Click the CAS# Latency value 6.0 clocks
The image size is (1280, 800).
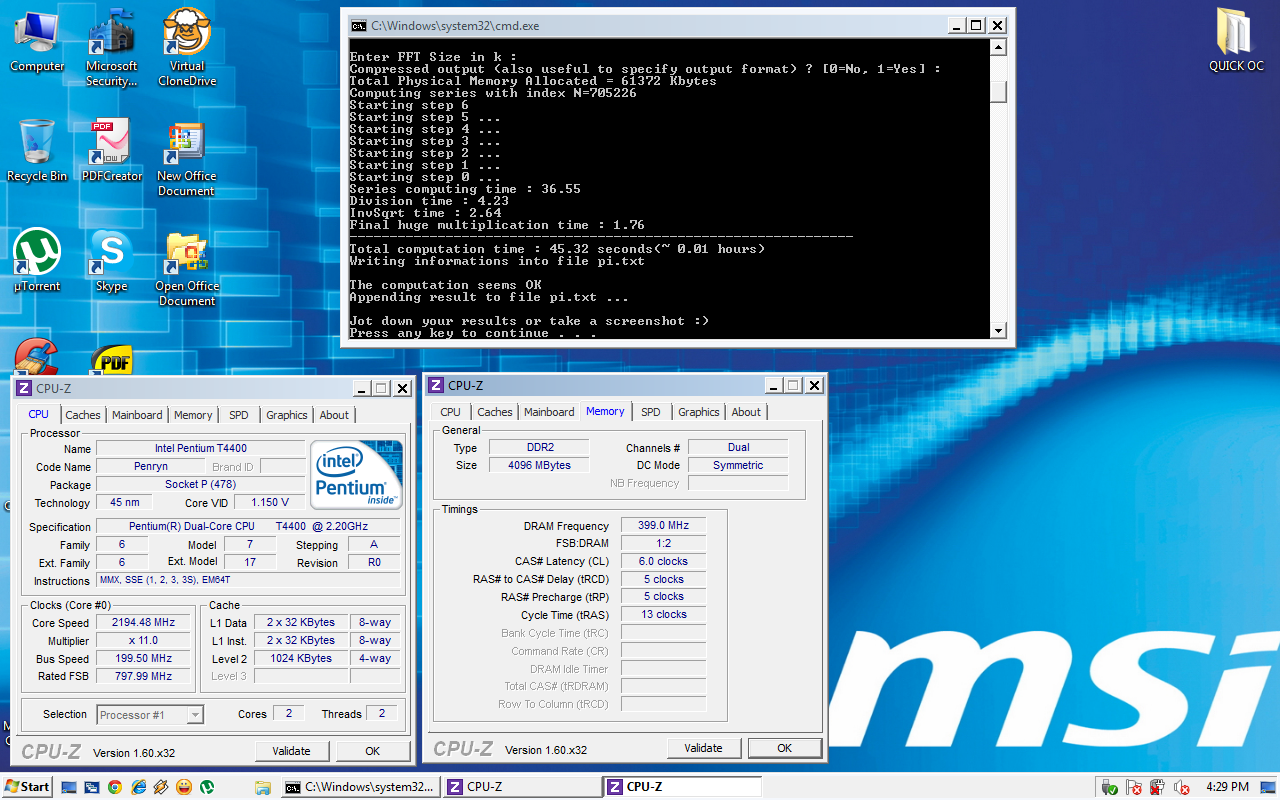click(663, 561)
